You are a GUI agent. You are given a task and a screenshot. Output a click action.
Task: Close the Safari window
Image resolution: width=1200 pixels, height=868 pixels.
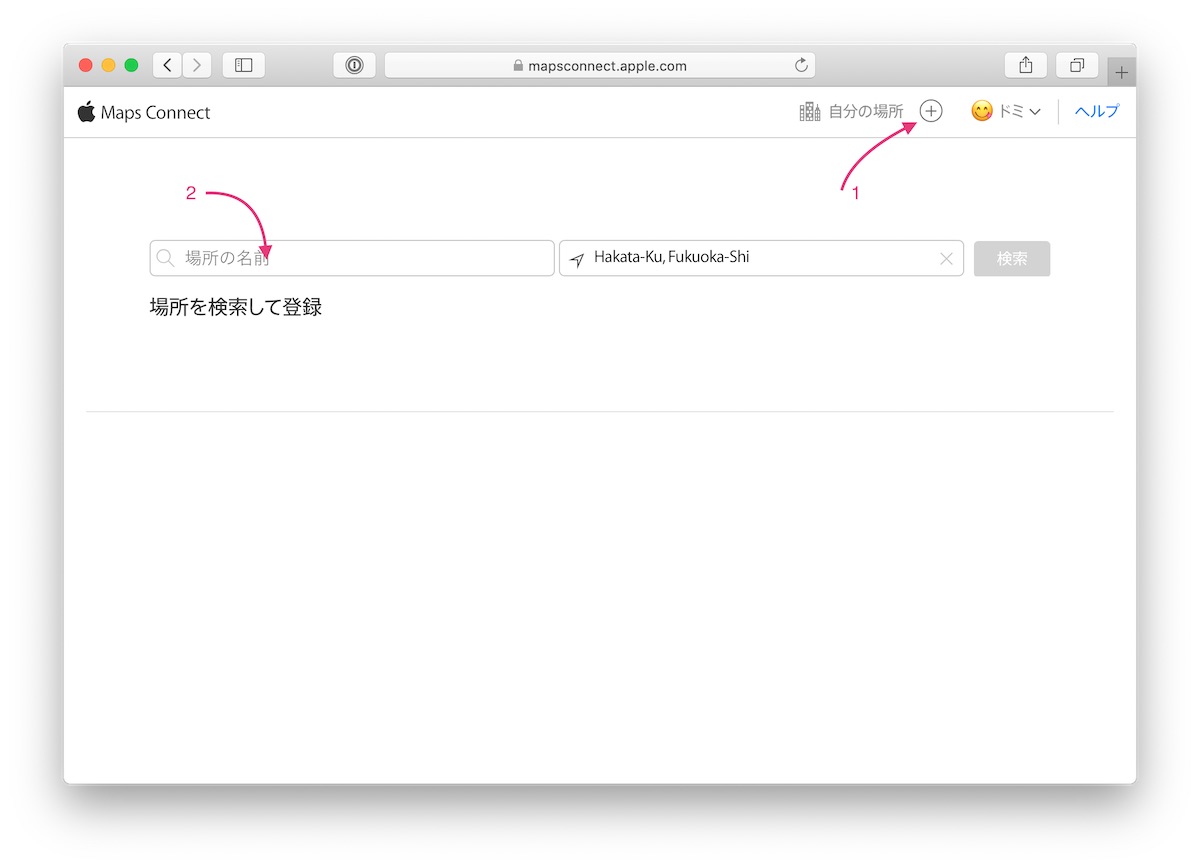[x=86, y=65]
